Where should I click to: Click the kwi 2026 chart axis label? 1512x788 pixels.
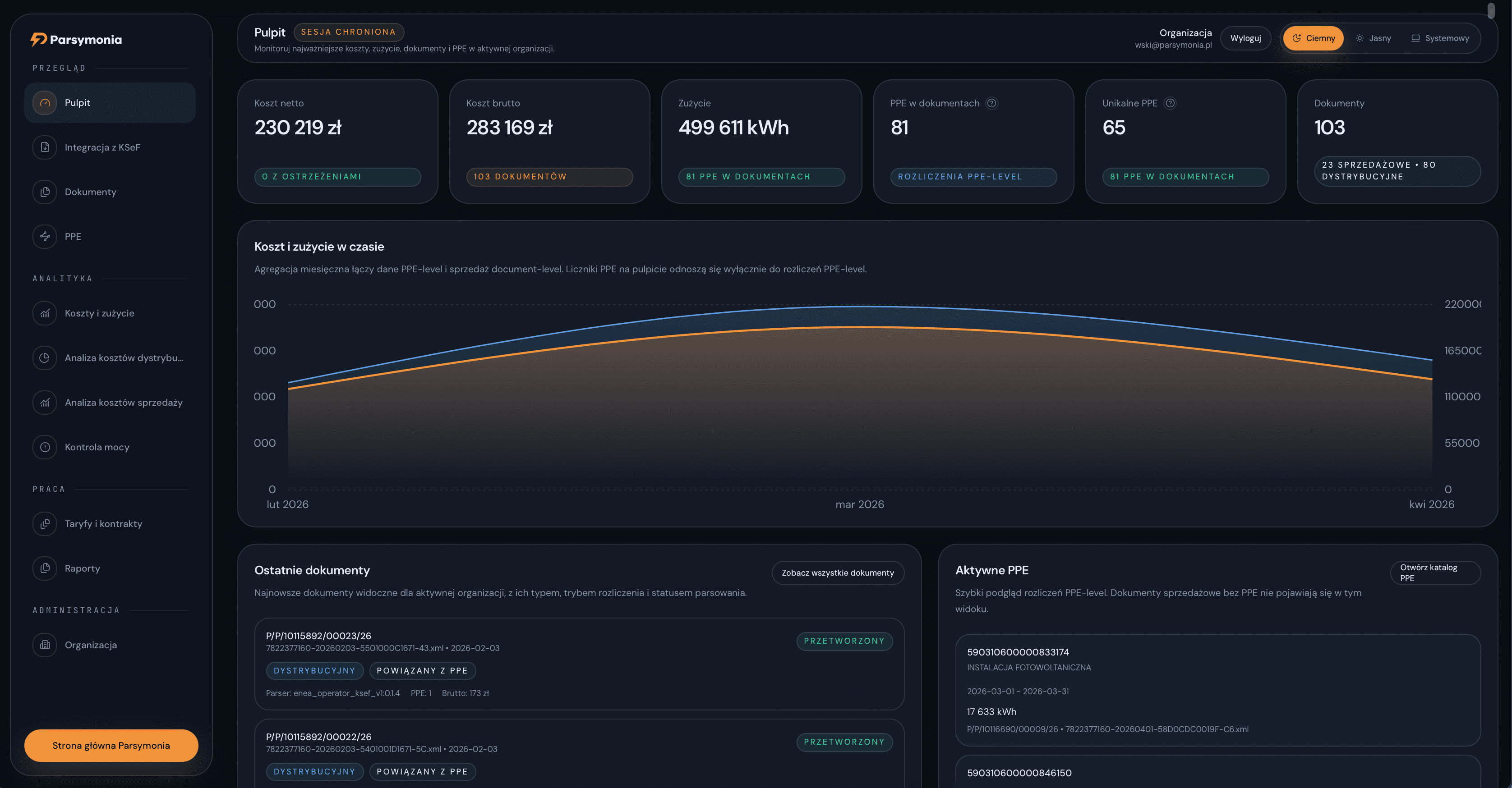1432,504
